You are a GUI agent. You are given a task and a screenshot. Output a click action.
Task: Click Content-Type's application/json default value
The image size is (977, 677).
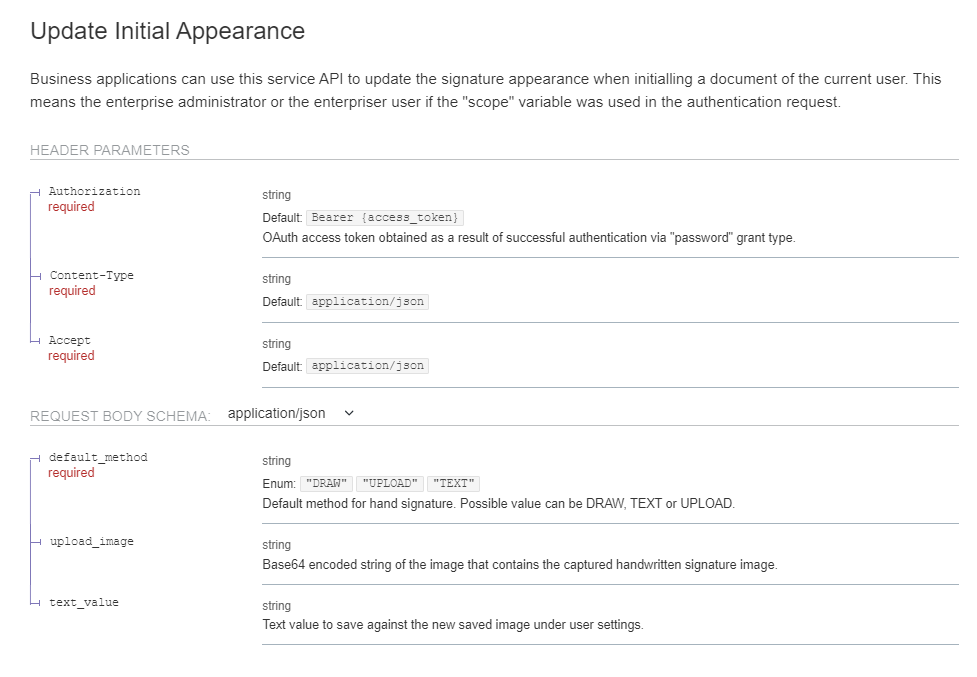(x=367, y=301)
